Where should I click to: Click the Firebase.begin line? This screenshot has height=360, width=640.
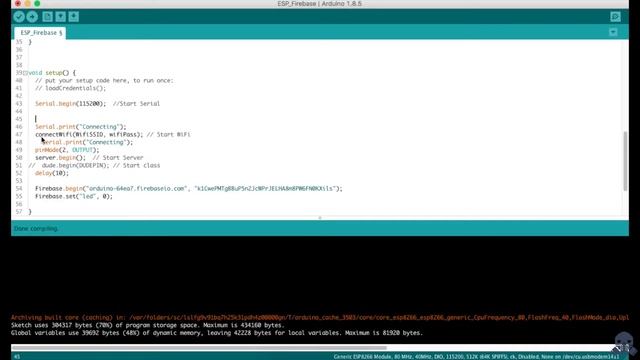tap(189, 189)
